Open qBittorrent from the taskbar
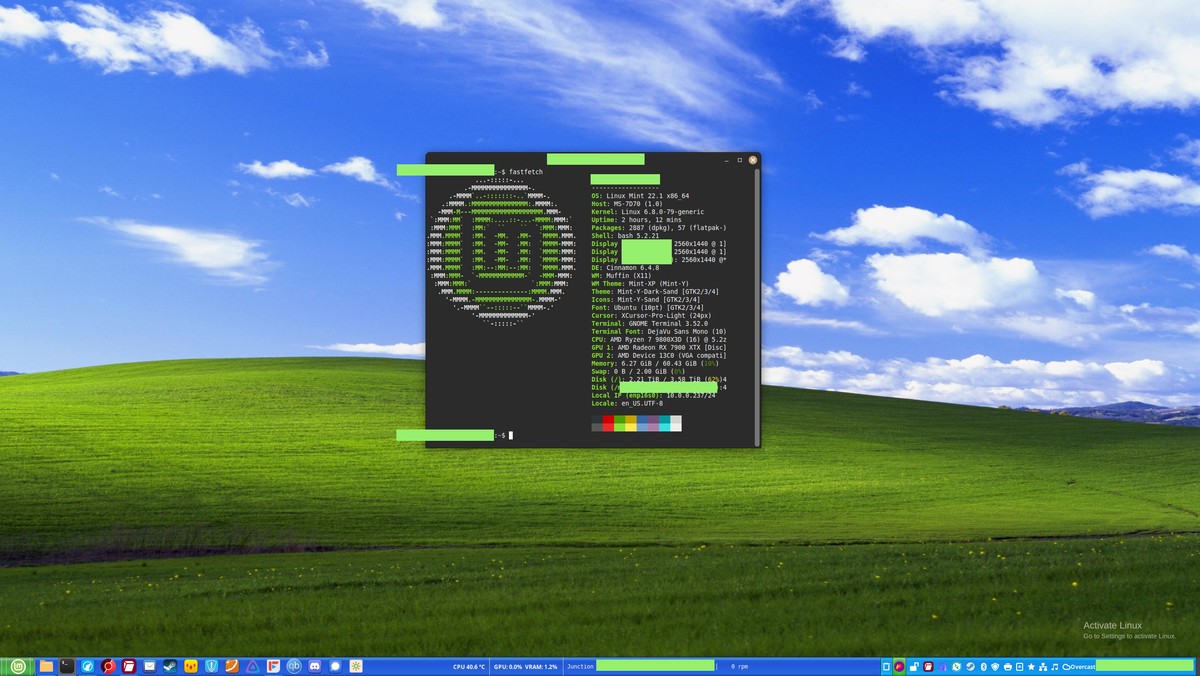Screen dimensions: 1200x676 click(x=293, y=666)
